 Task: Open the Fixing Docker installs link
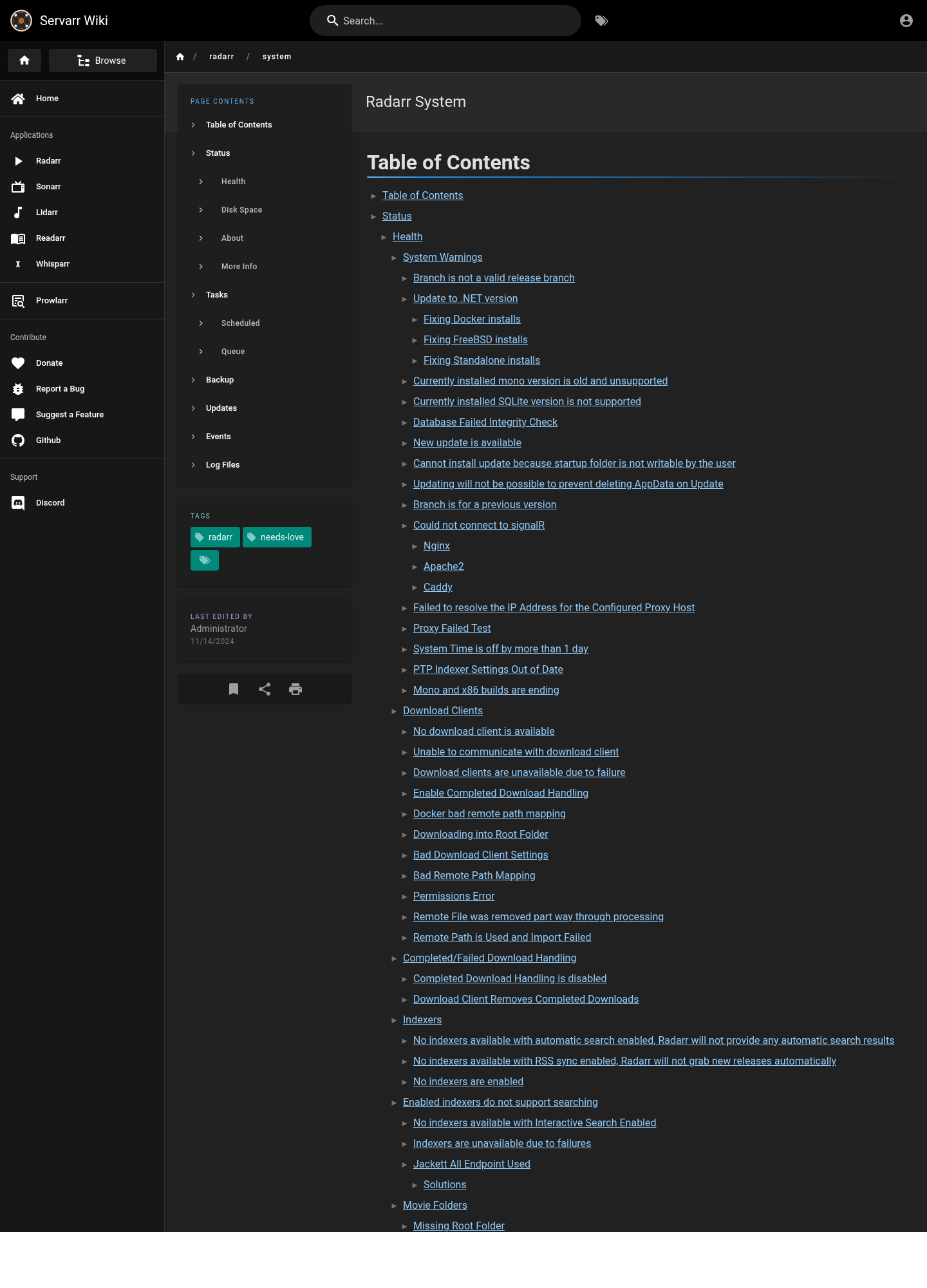(x=472, y=319)
